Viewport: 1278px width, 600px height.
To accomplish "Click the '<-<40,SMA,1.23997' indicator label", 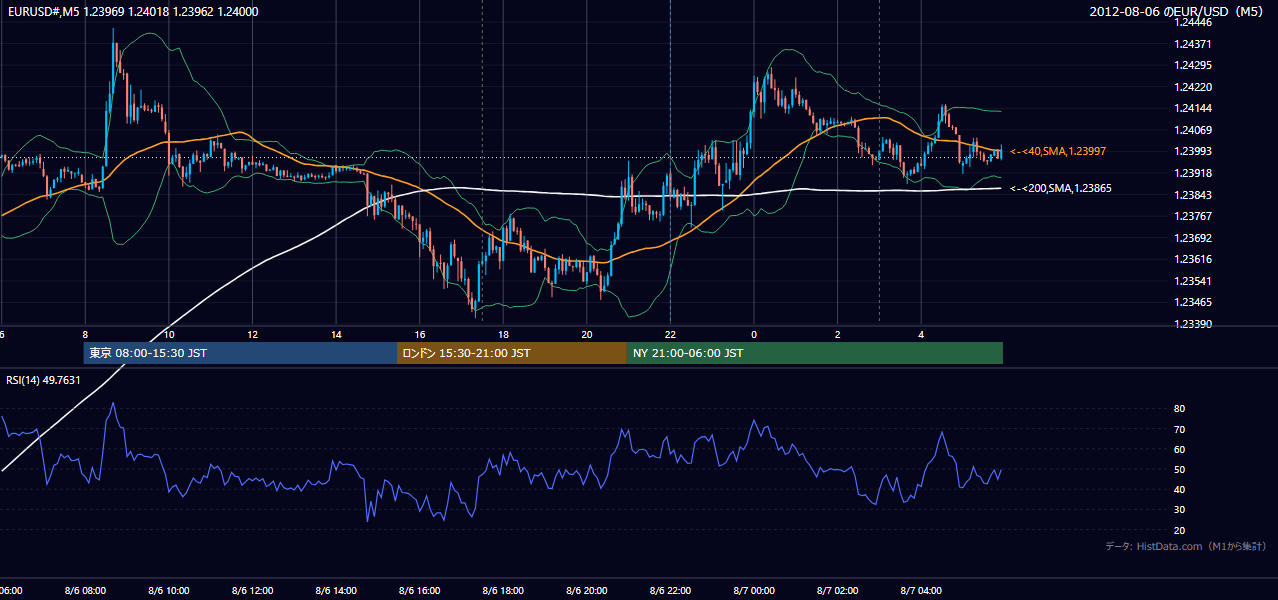I will (1058, 151).
